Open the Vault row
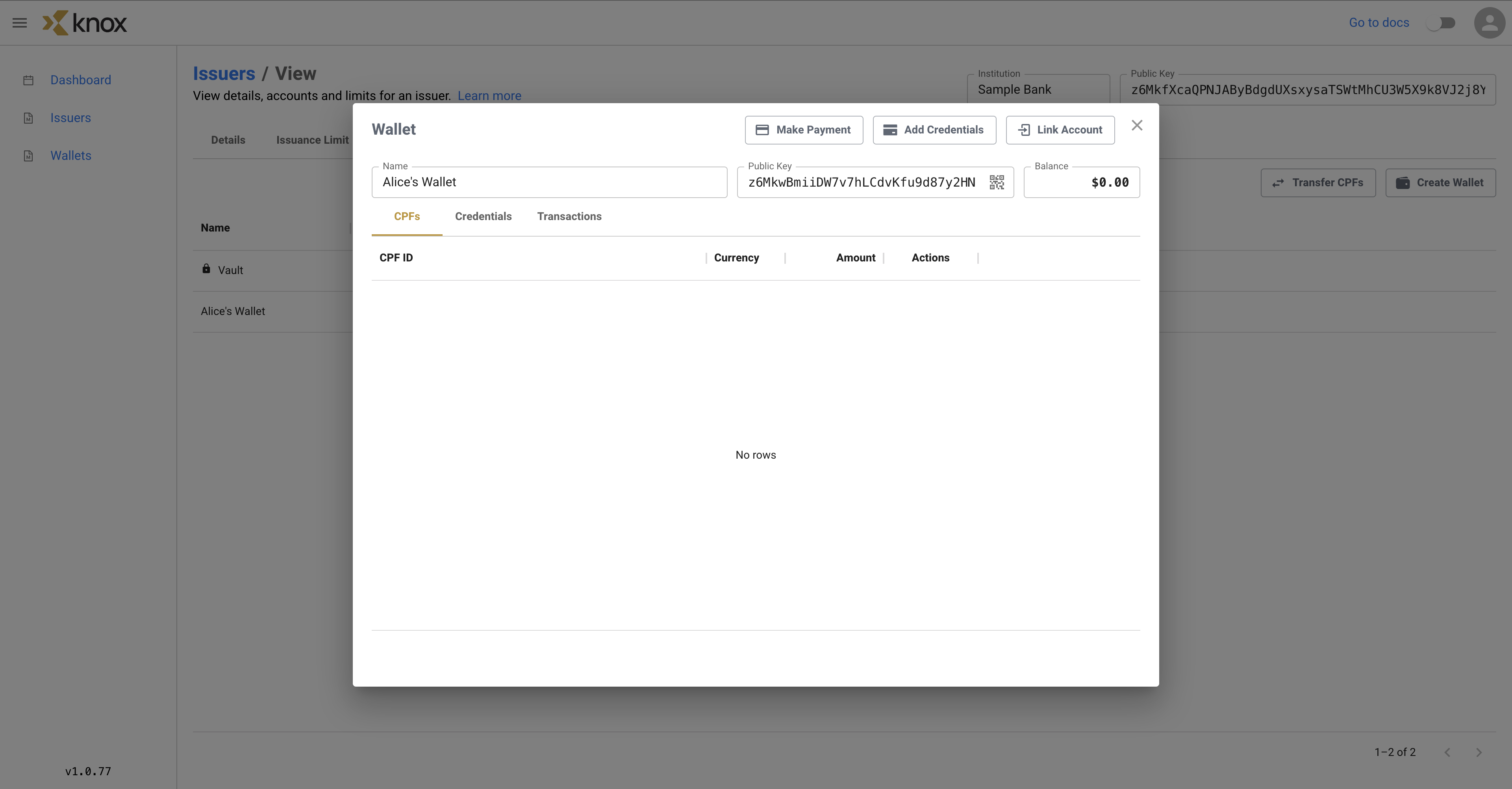Image resolution: width=1512 pixels, height=789 pixels. [x=273, y=270]
